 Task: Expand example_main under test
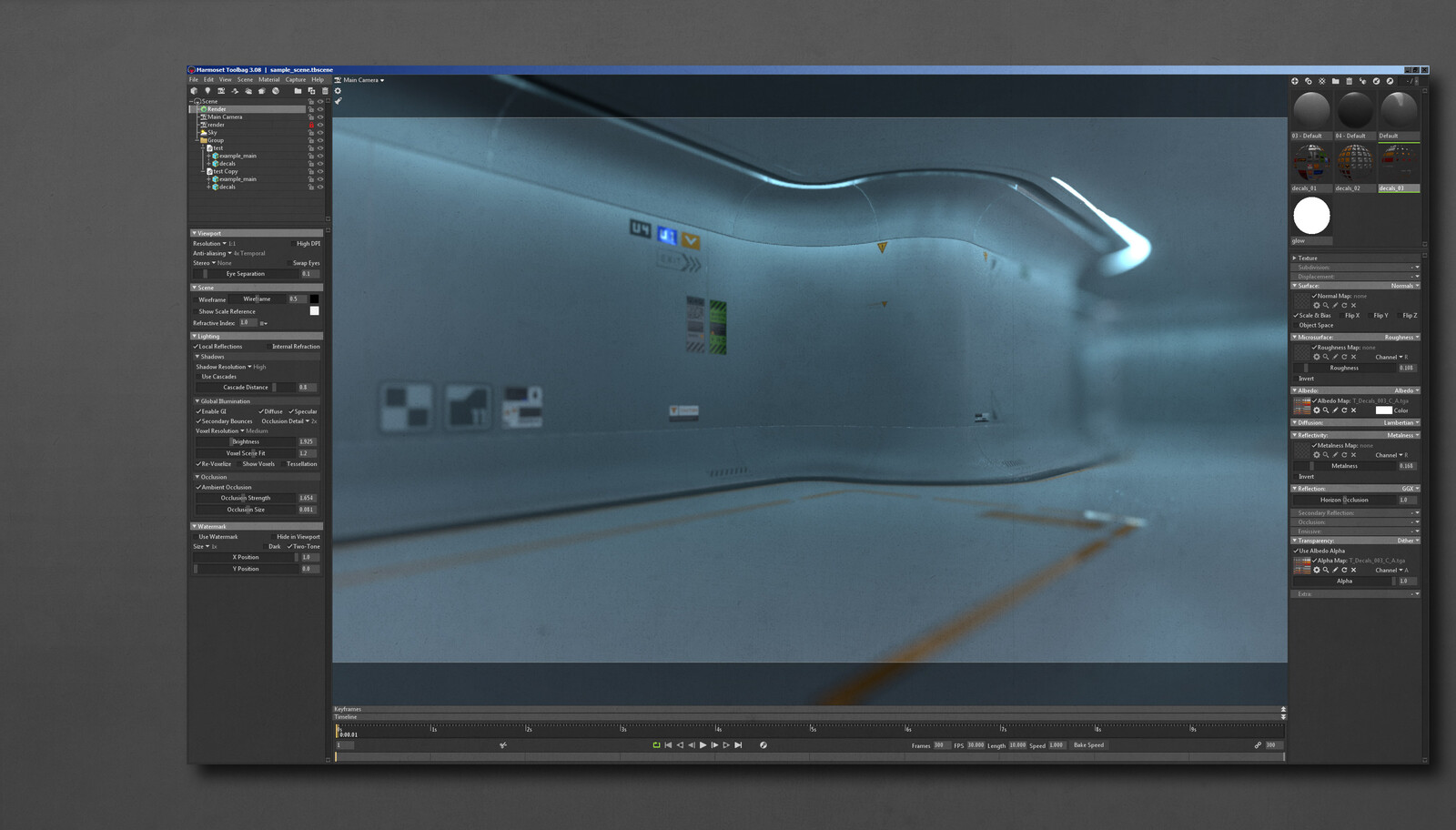click(208, 156)
